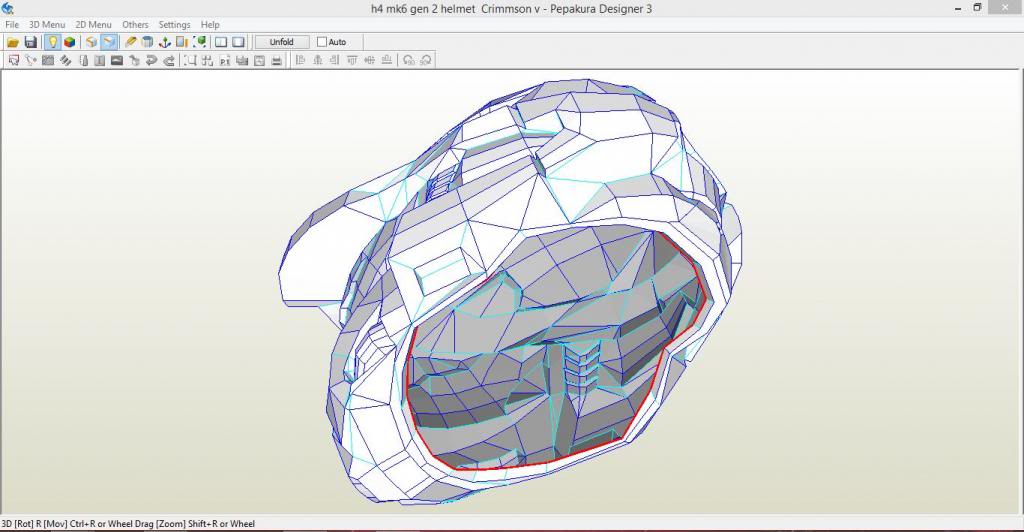Minimize the Pepakura Designer window

pos(957,8)
